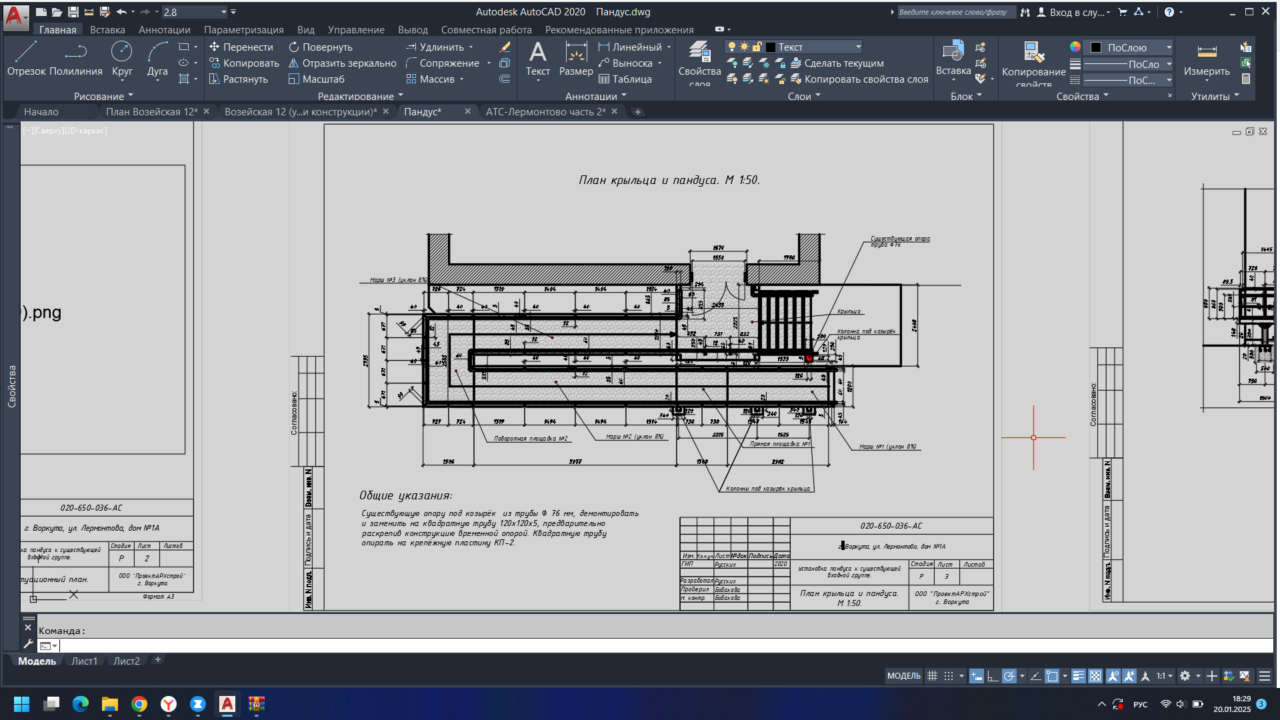Select the Размер dimension tool
1280x720 pixels.
click(576, 59)
